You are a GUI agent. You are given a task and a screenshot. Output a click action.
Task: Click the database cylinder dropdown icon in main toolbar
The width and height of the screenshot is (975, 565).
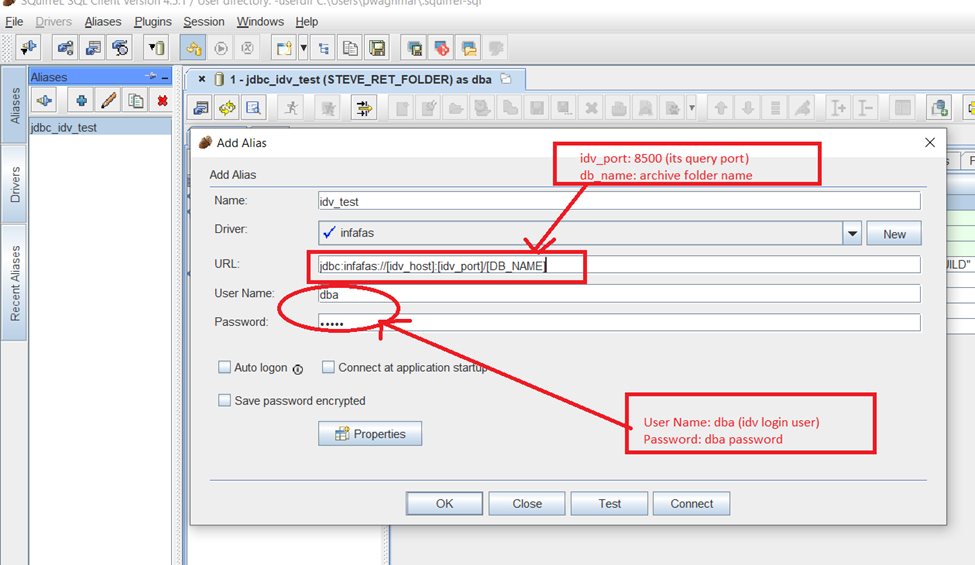point(156,48)
